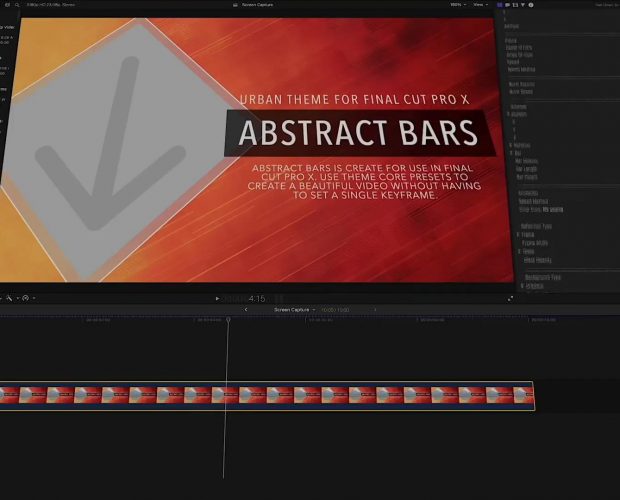Go forward in timeline history with the right chevron
The height and width of the screenshot is (500, 620).
pyautogui.click(x=375, y=309)
